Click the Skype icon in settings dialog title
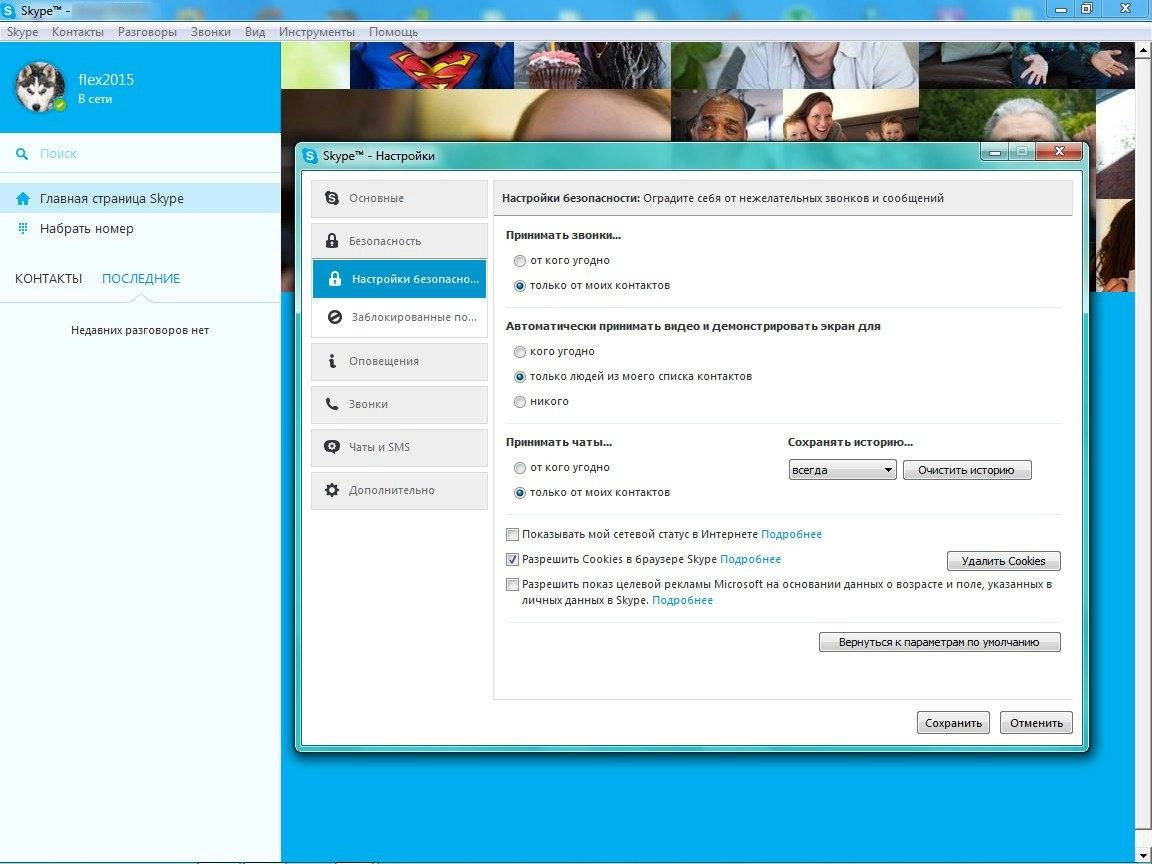The image size is (1152, 864). point(310,156)
